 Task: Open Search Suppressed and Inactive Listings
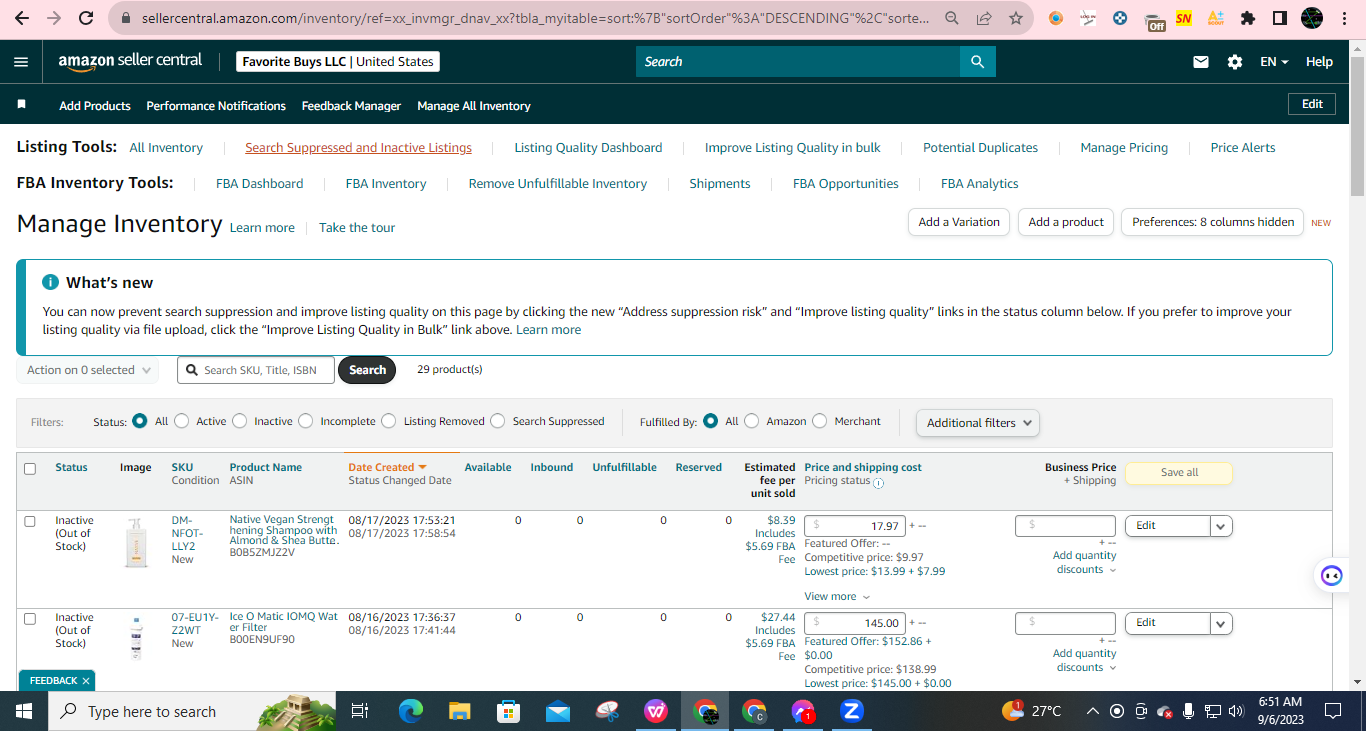(x=358, y=148)
